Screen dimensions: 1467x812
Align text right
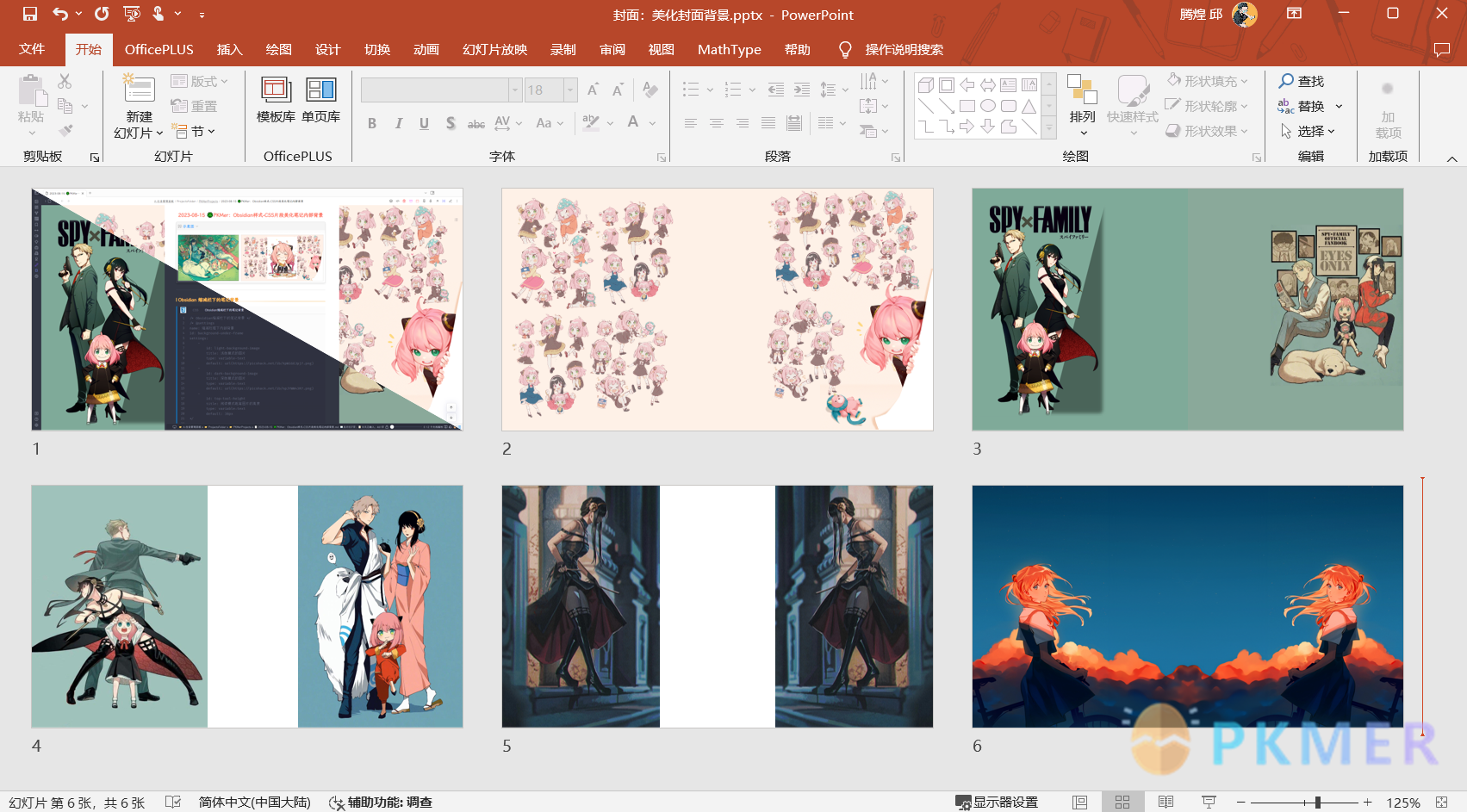pyautogui.click(x=742, y=123)
